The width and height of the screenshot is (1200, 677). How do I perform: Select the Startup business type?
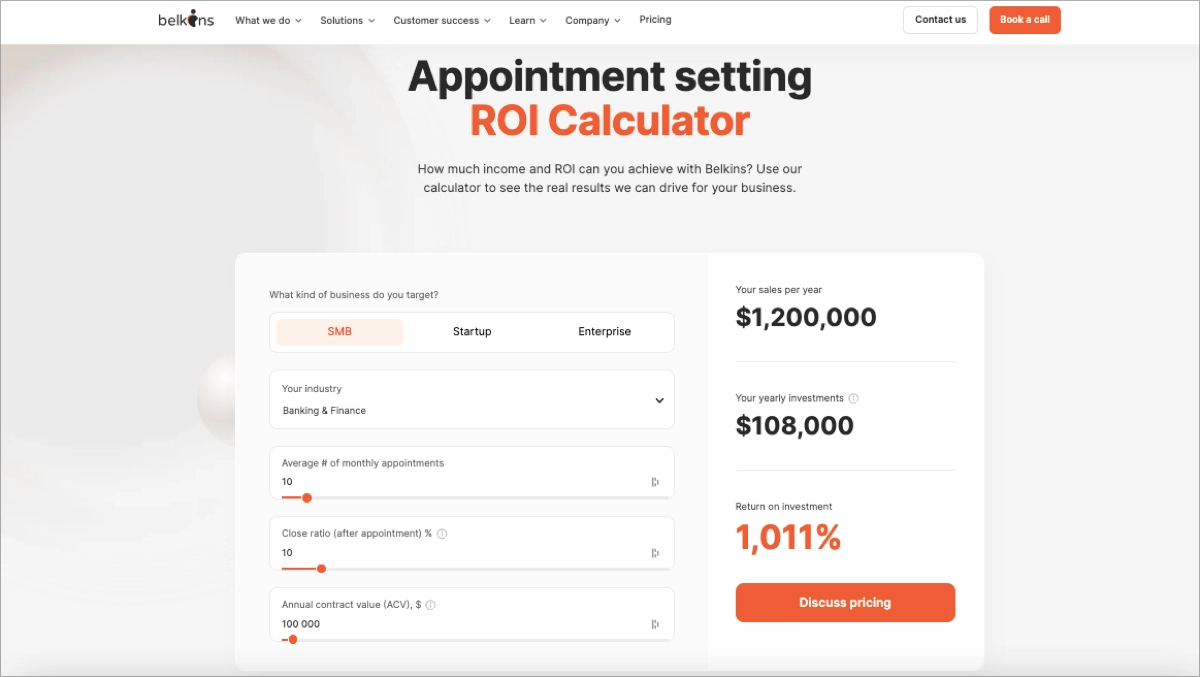(472, 331)
